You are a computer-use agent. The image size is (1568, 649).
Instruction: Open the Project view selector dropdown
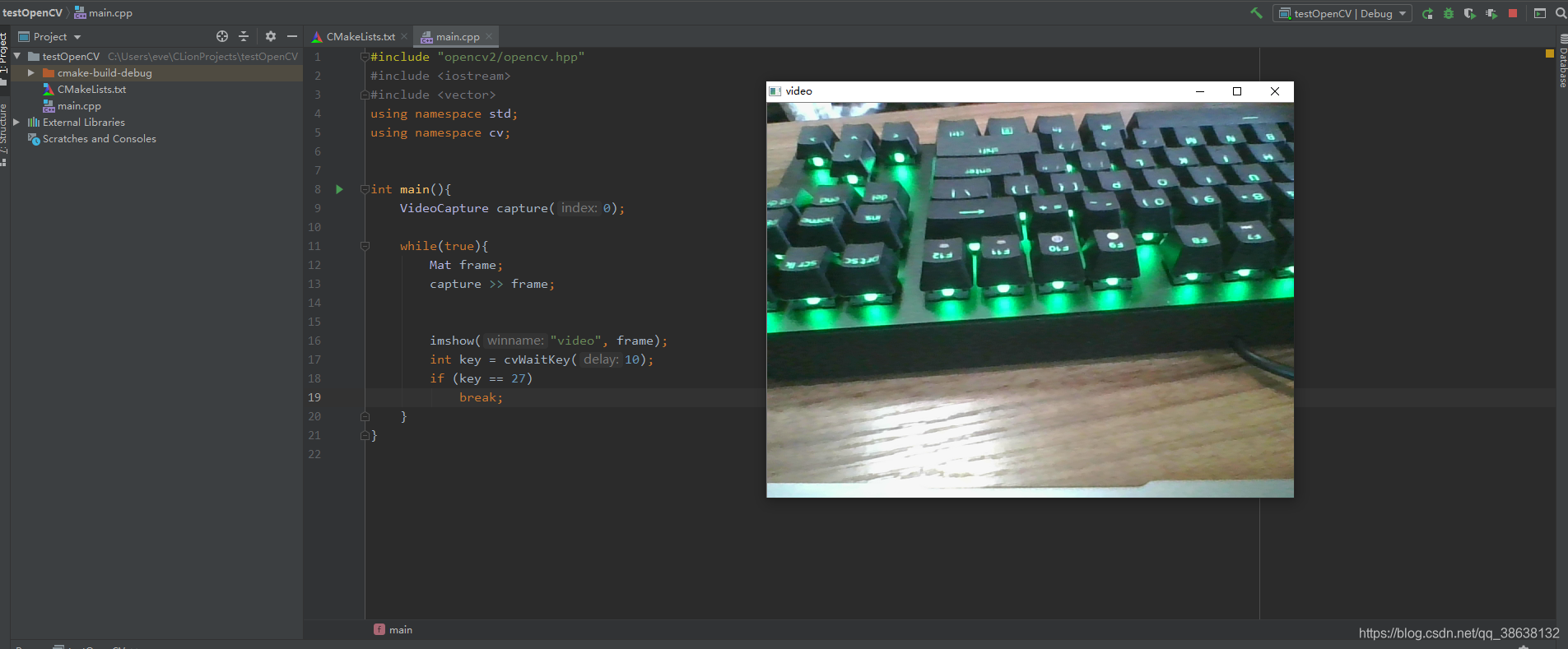tap(50, 36)
